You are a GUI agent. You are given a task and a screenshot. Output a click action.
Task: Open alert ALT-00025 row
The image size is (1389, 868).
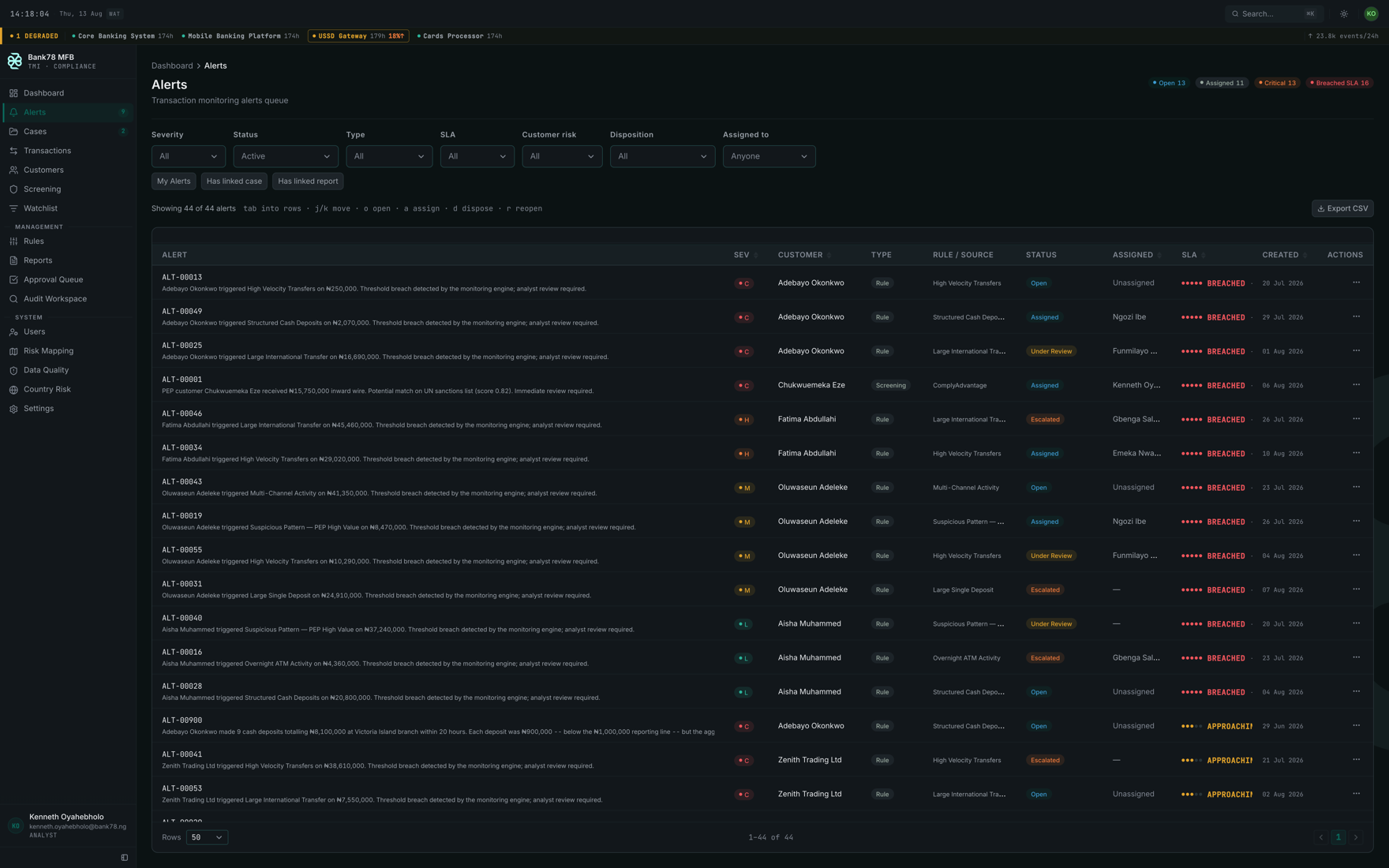pos(762,350)
